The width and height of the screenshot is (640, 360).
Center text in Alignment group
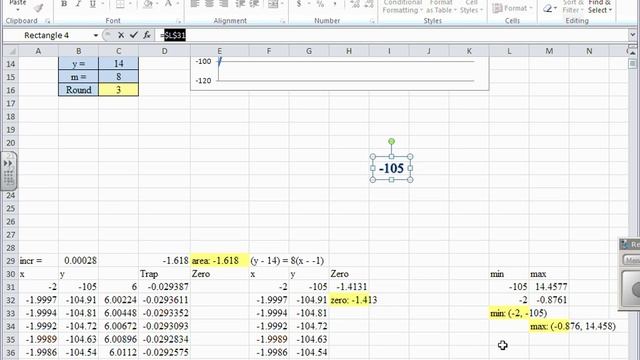(x=209, y=4)
